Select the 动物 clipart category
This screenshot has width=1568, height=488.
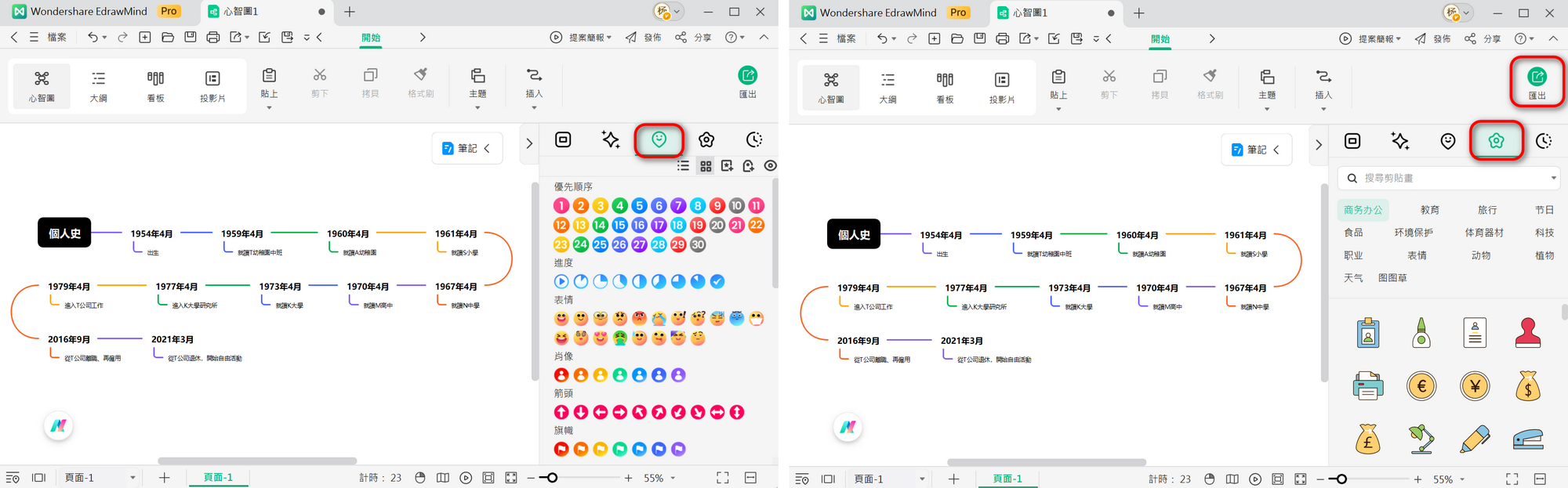point(1481,255)
